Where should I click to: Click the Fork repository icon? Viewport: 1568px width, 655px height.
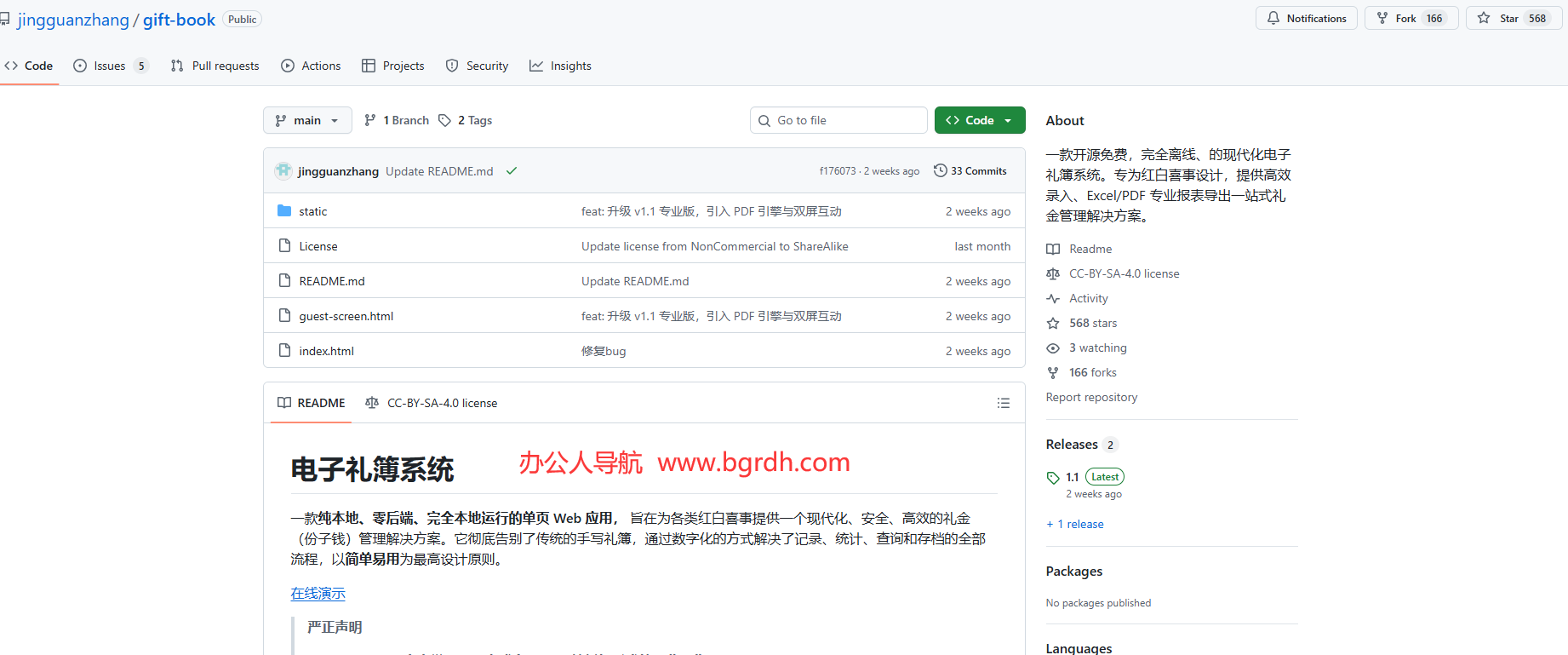[1382, 18]
